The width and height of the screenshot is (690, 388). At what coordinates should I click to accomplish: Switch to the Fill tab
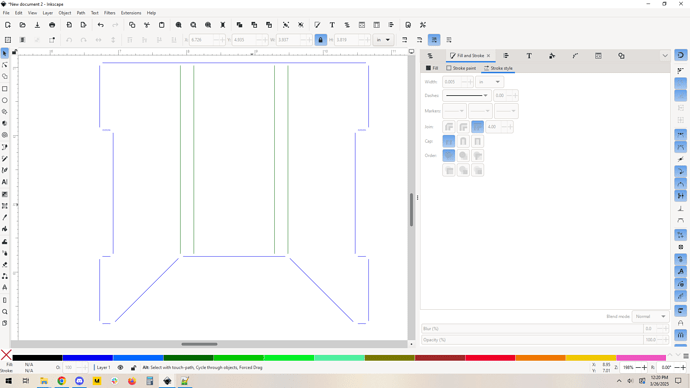[x=432, y=68]
